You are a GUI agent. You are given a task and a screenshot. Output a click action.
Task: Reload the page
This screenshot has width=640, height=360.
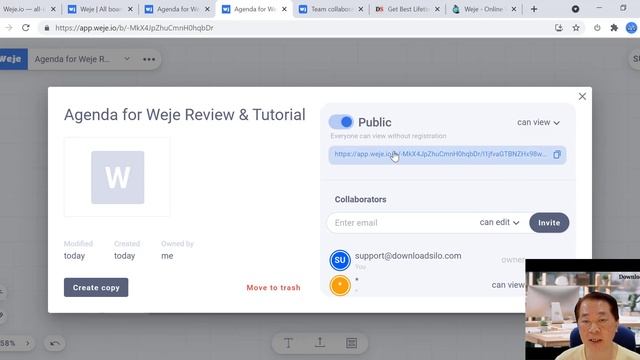tap(26, 28)
